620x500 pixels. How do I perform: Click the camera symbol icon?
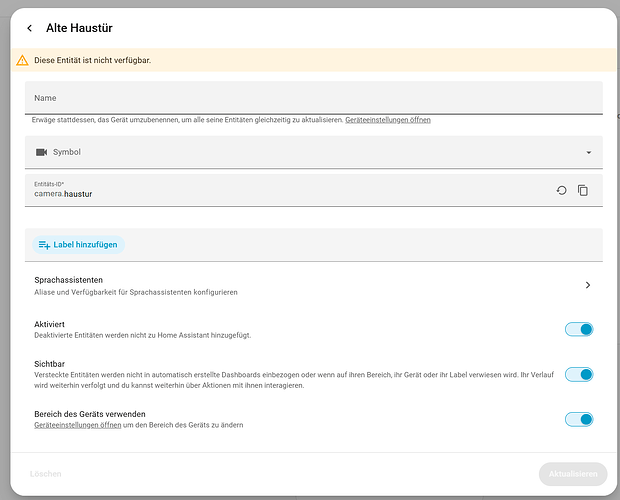42,152
